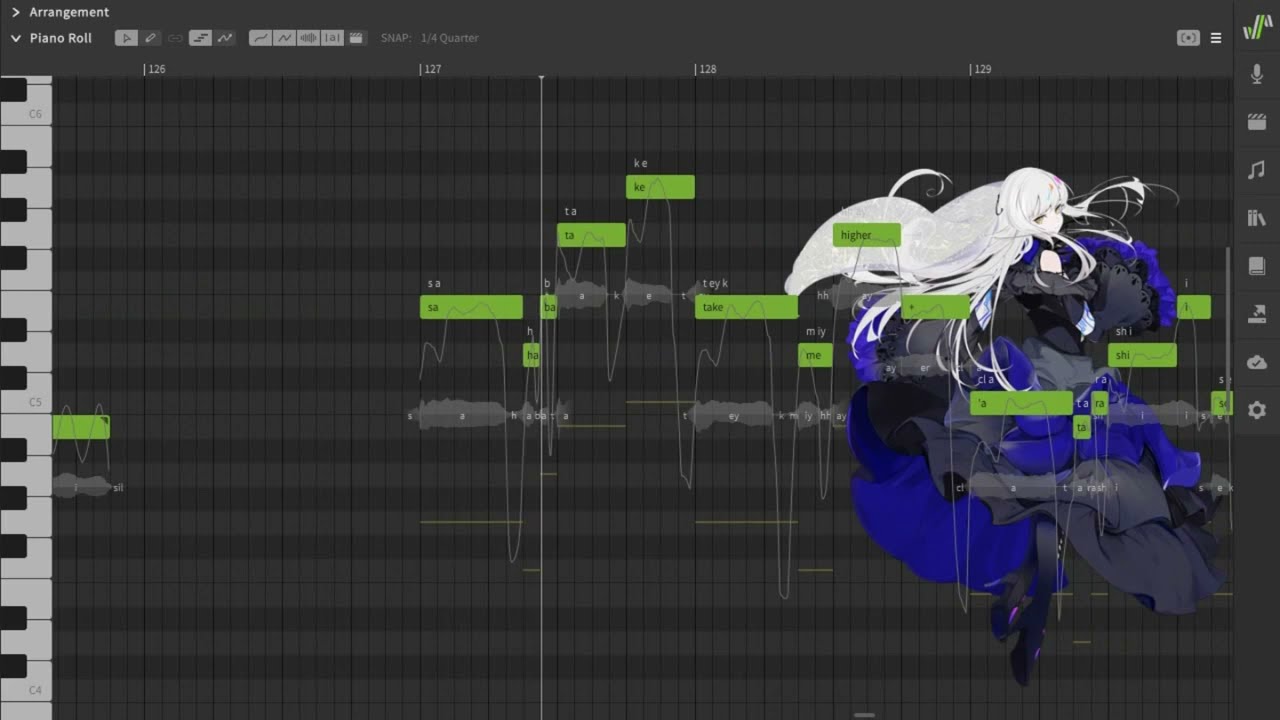This screenshot has width=1280, height=720.
Task: Open the hamburger menu of Piano Roll
Action: [x=1216, y=38]
